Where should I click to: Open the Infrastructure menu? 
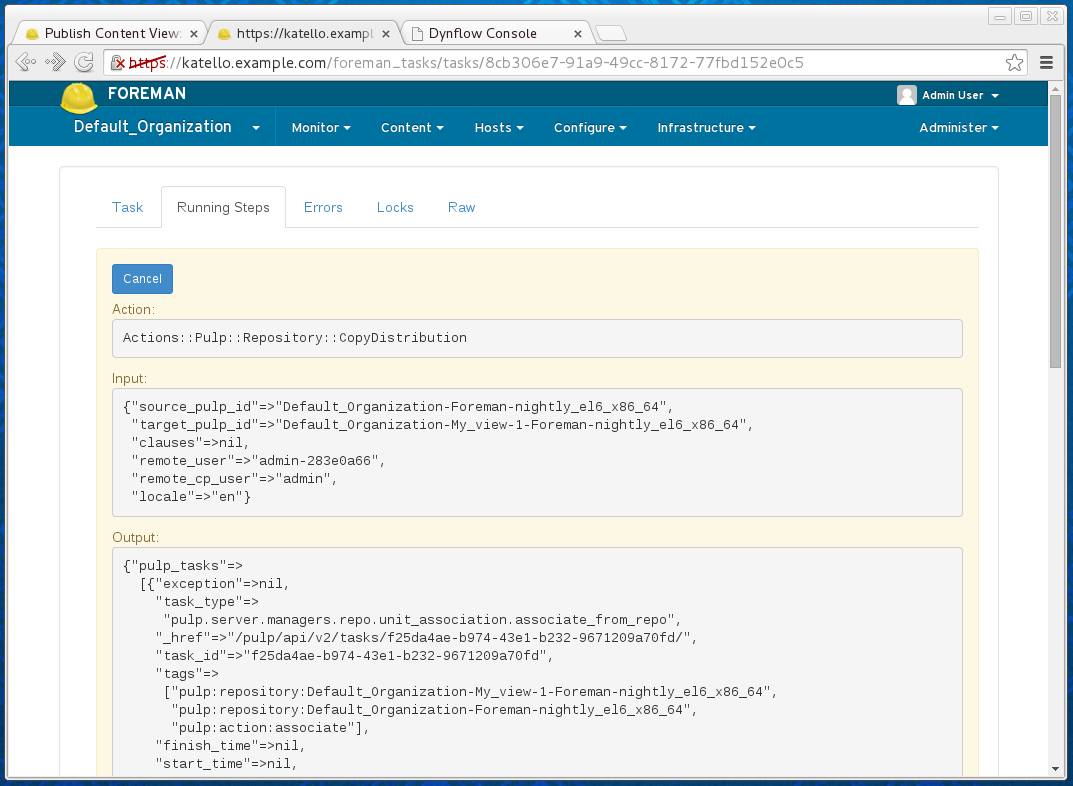[706, 128]
